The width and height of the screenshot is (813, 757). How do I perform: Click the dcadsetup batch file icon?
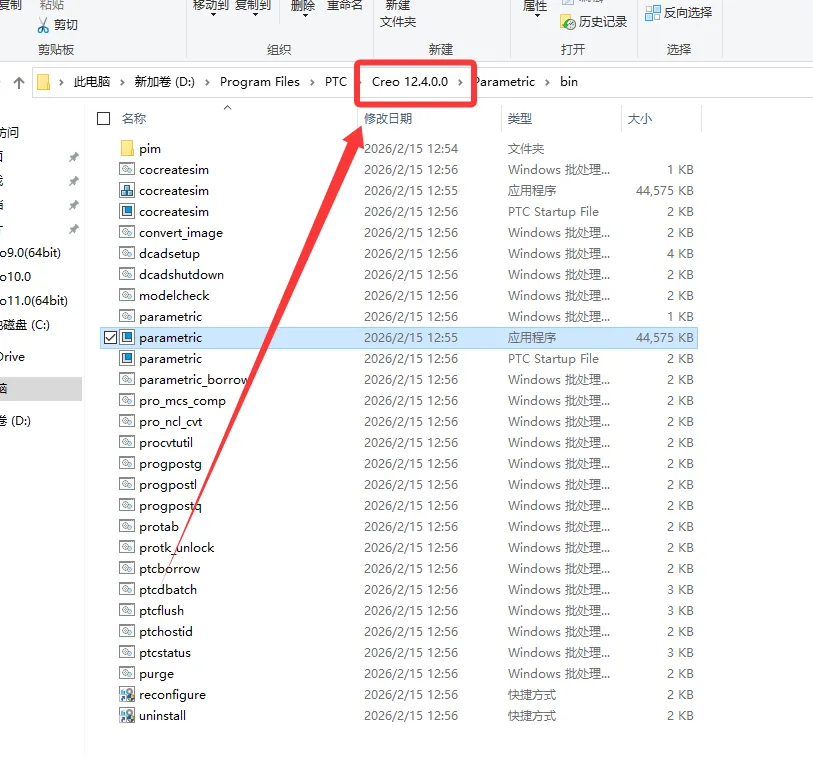pyautogui.click(x=127, y=253)
